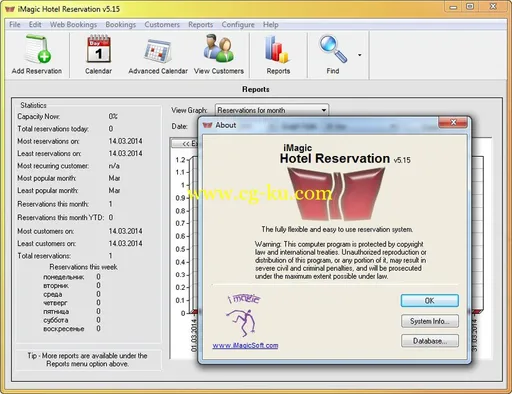Viewport: 512px width, 394px height.
Task: Close the About dialog
Action: click(453, 122)
